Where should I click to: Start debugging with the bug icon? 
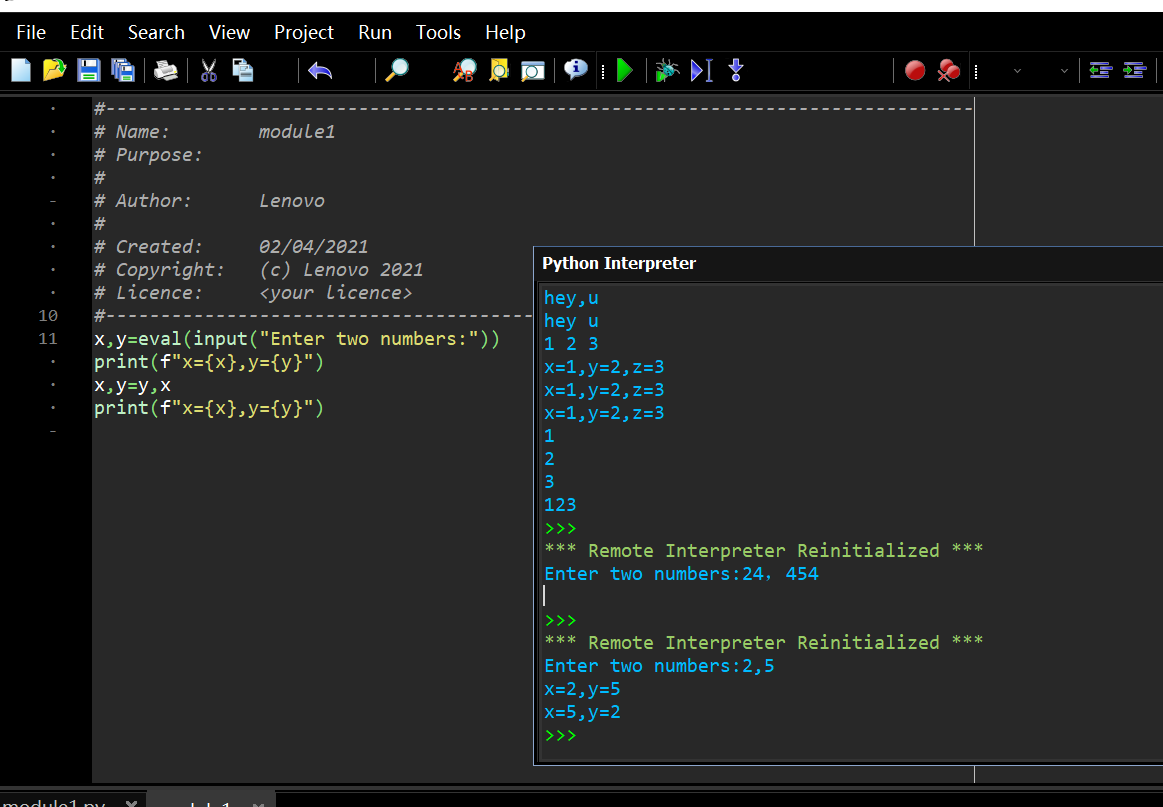point(666,70)
